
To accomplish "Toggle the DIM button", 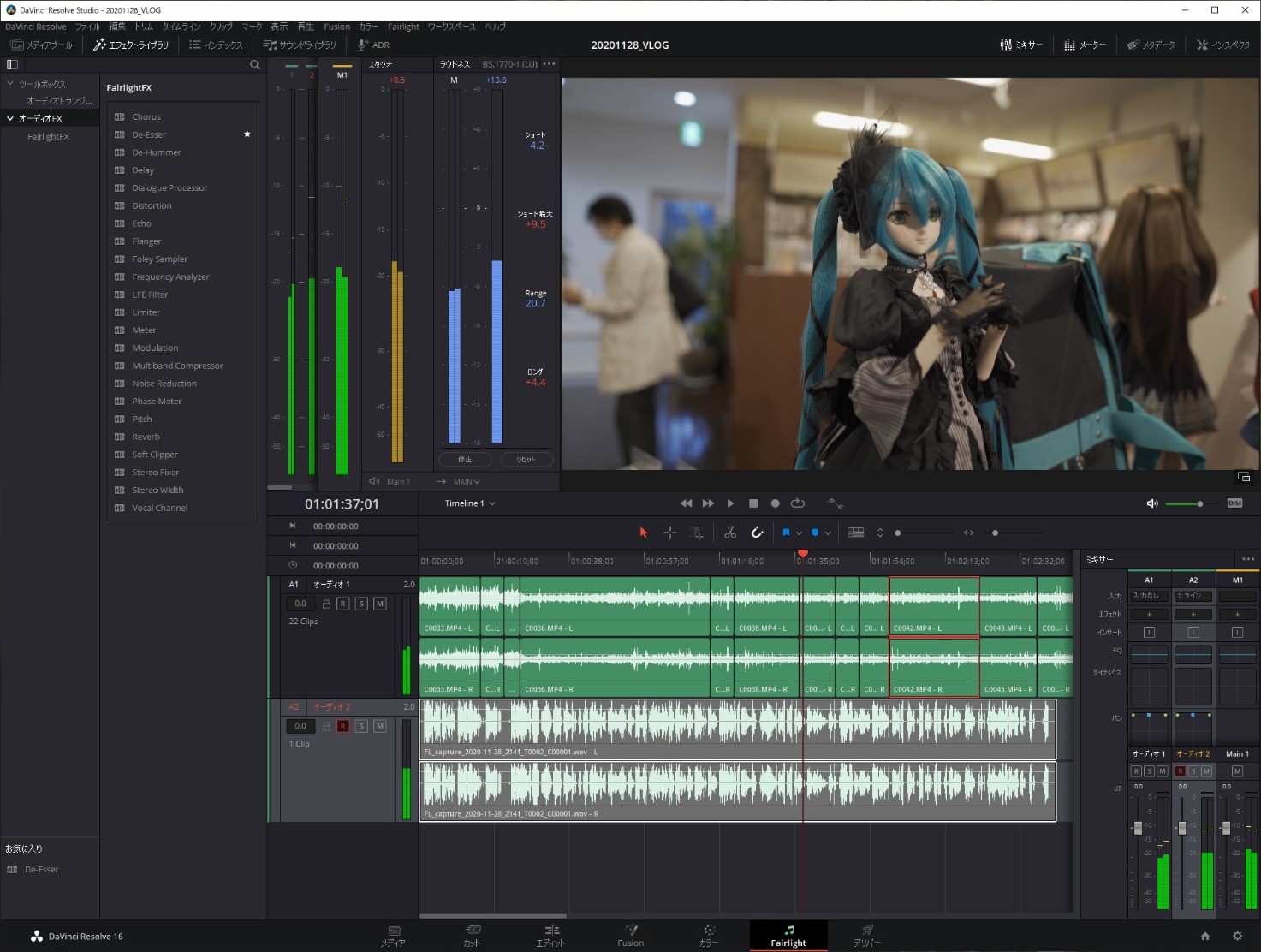I will tap(1234, 503).
